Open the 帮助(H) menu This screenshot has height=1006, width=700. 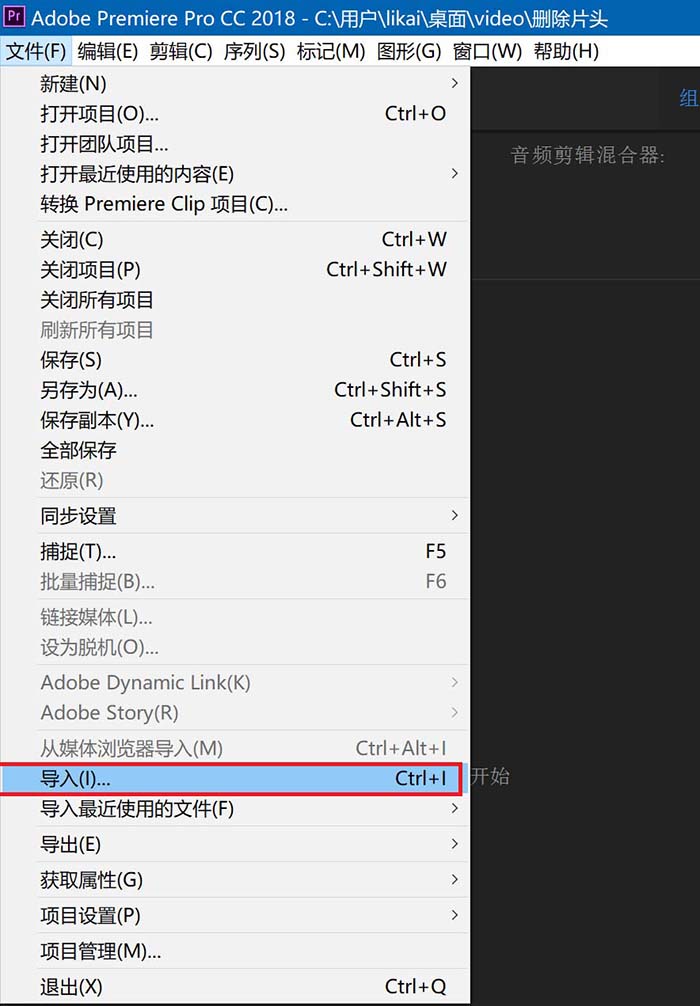[x=566, y=51]
